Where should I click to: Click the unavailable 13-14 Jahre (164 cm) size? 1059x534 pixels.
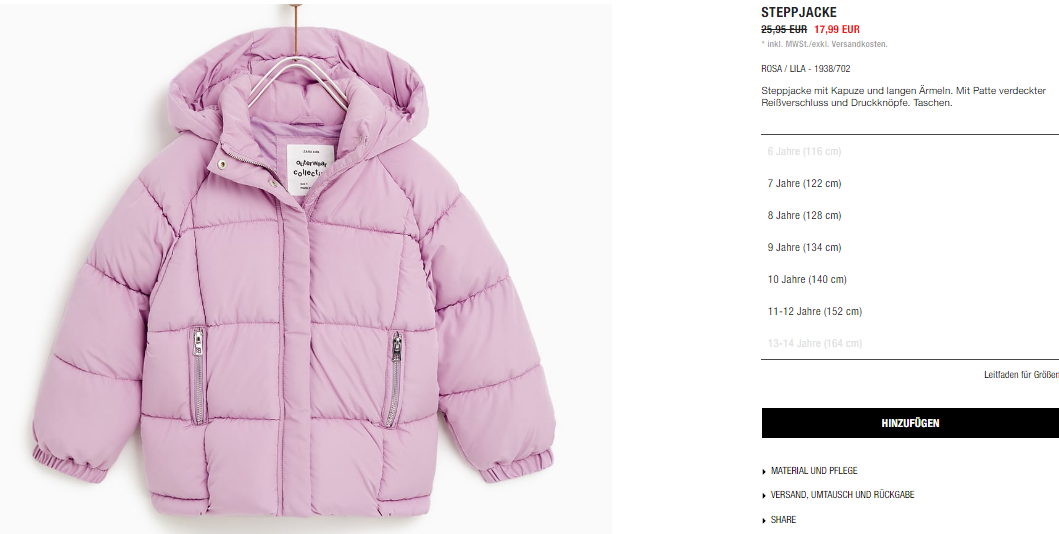click(910, 343)
